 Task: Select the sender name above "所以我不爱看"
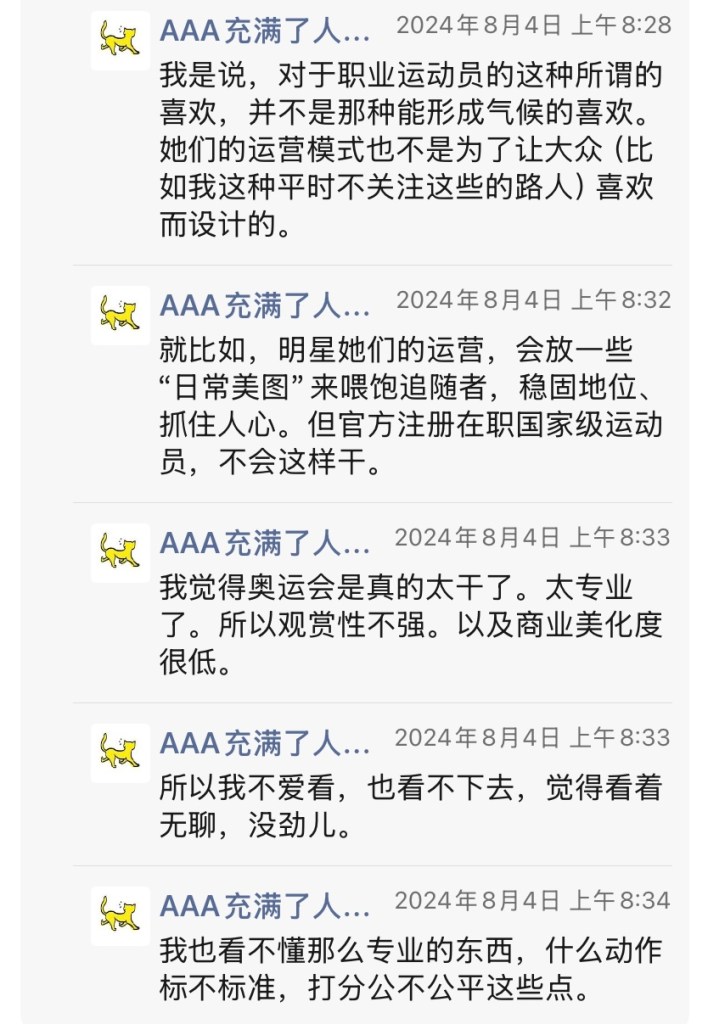tap(264, 741)
